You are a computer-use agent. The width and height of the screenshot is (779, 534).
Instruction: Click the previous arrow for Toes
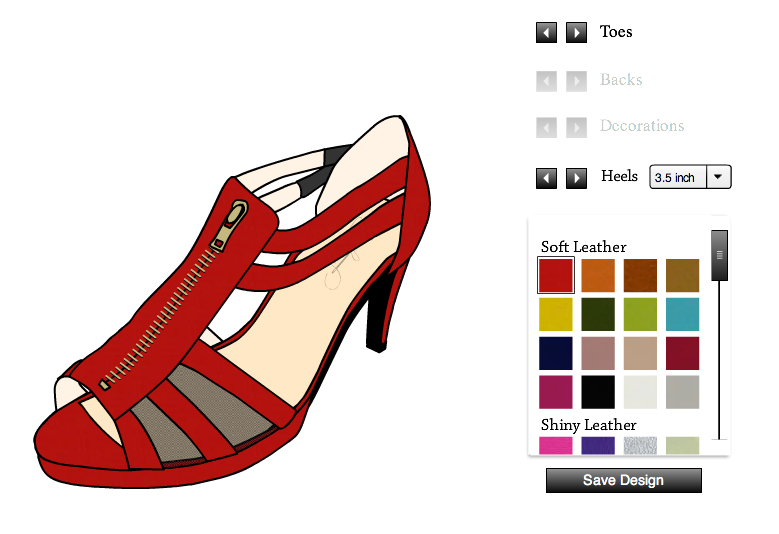(546, 33)
